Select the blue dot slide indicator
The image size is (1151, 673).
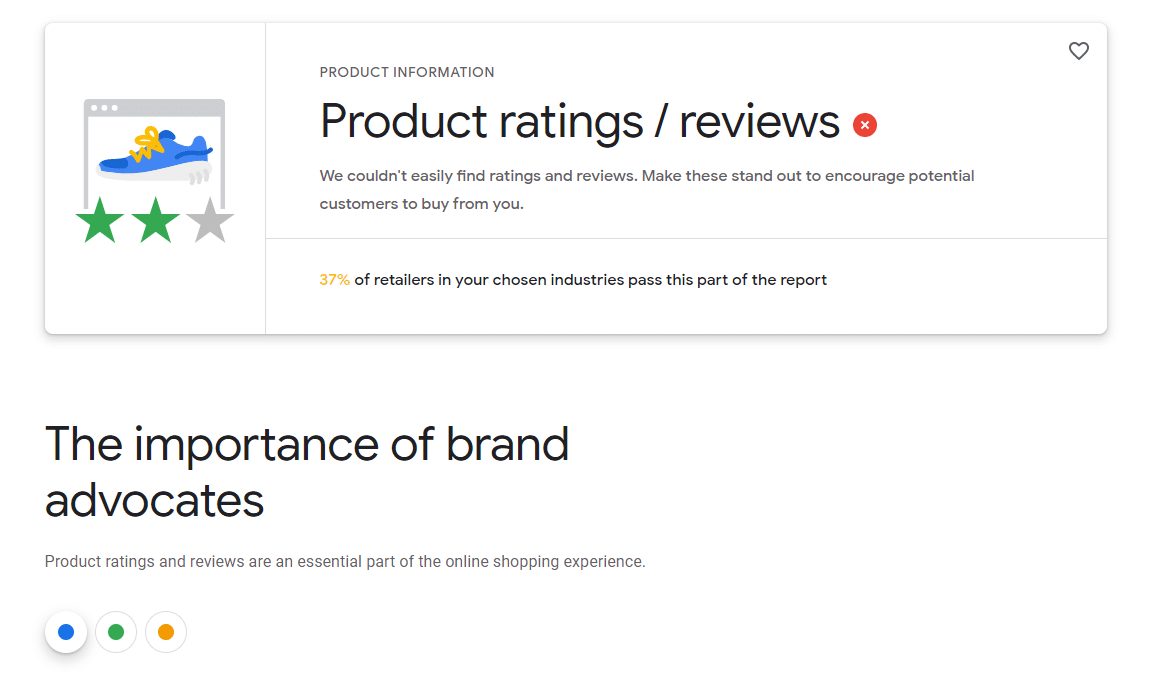(x=66, y=632)
